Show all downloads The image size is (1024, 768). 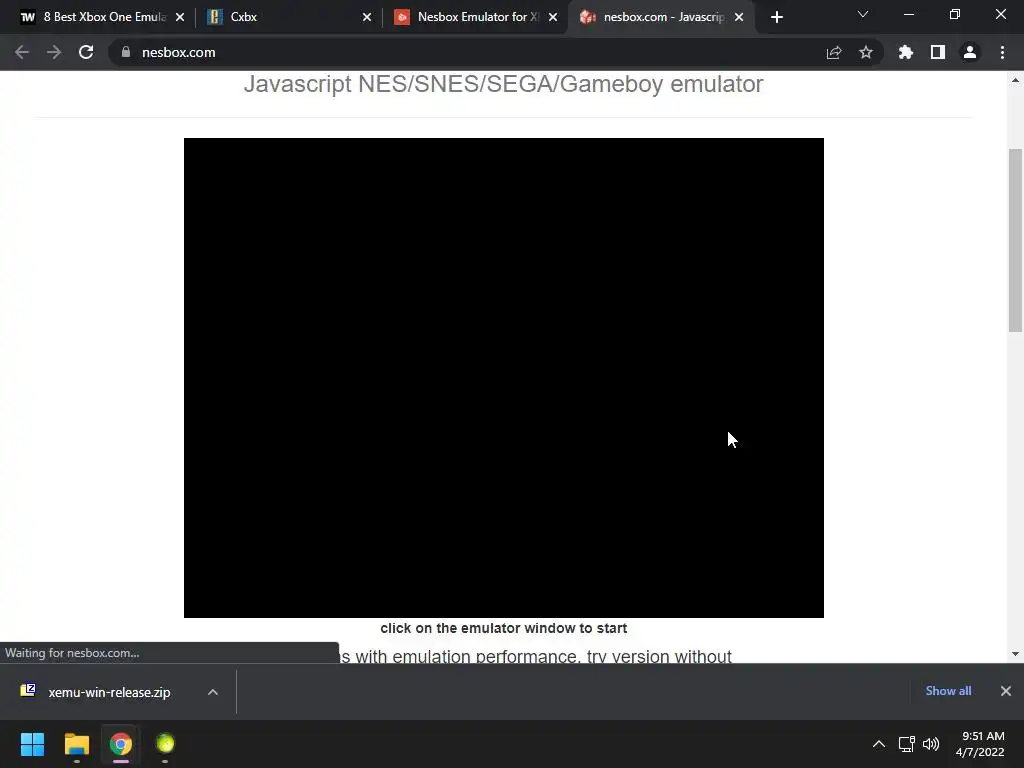(948, 691)
